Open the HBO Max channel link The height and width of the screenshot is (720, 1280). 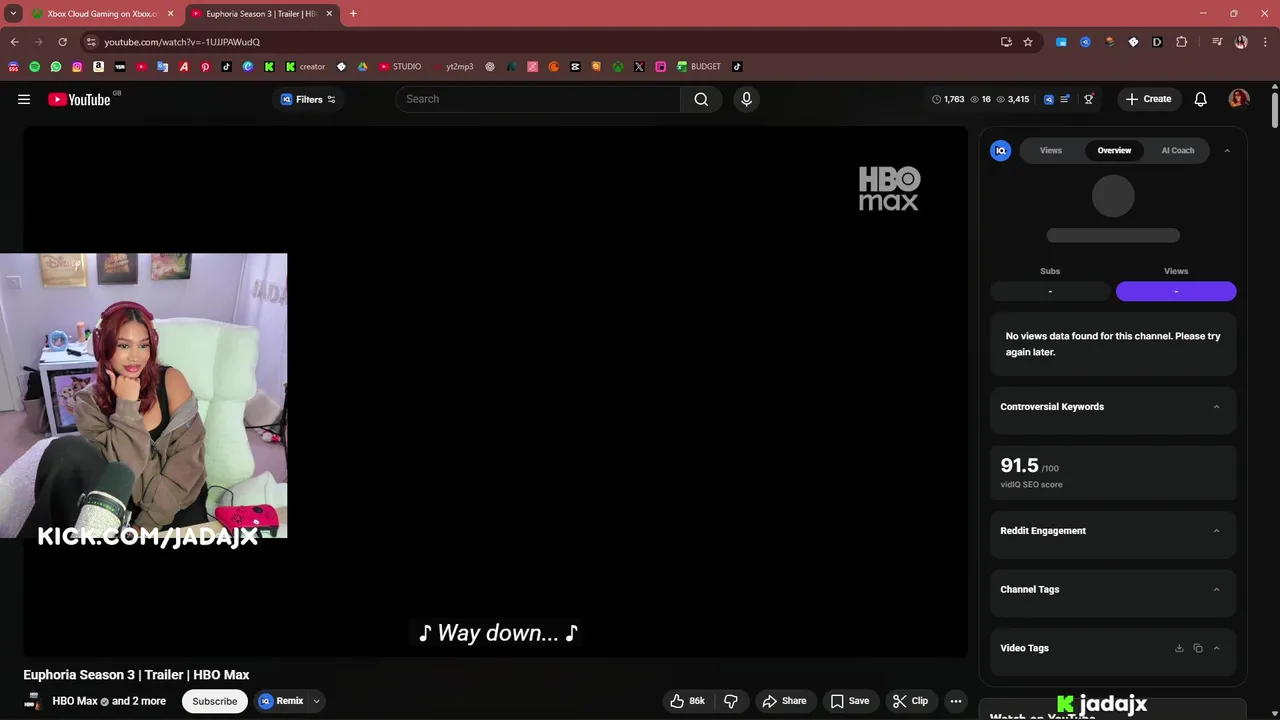75,701
